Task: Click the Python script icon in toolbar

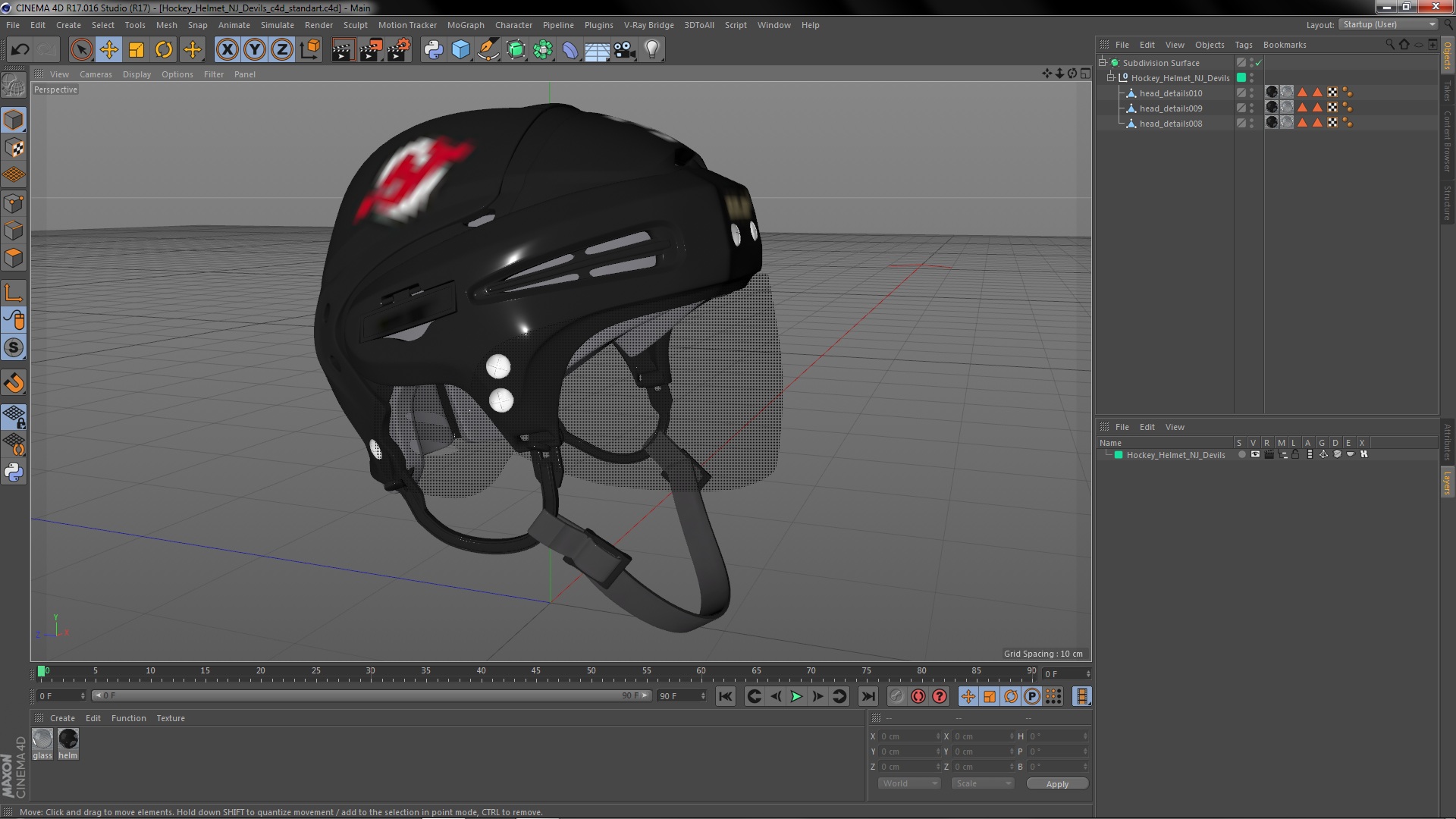Action: pos(433,50)
